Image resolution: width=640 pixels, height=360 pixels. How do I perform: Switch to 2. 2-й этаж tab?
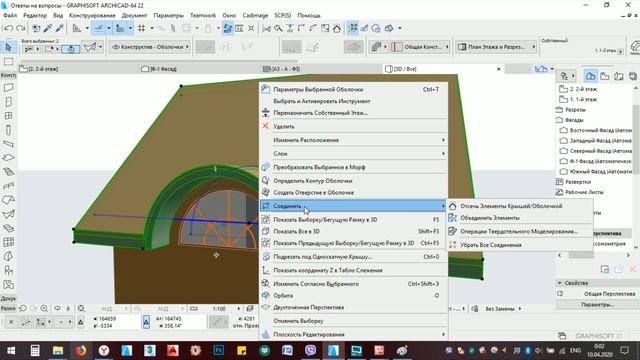pos(40,69)
